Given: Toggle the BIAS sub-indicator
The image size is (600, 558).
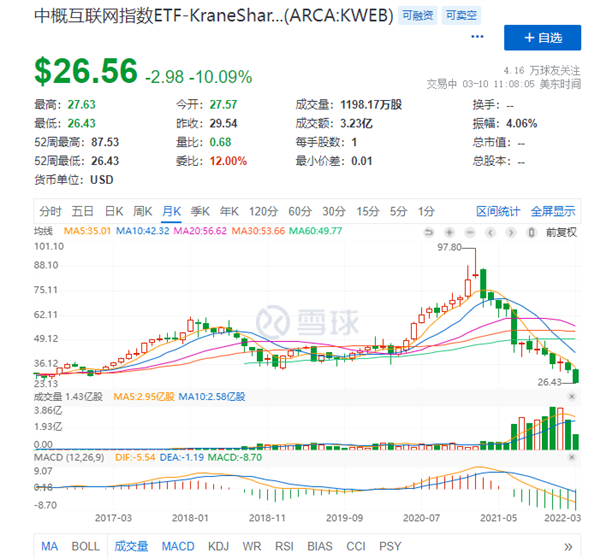Looking at the screenshot, I should tap(320, 547).
